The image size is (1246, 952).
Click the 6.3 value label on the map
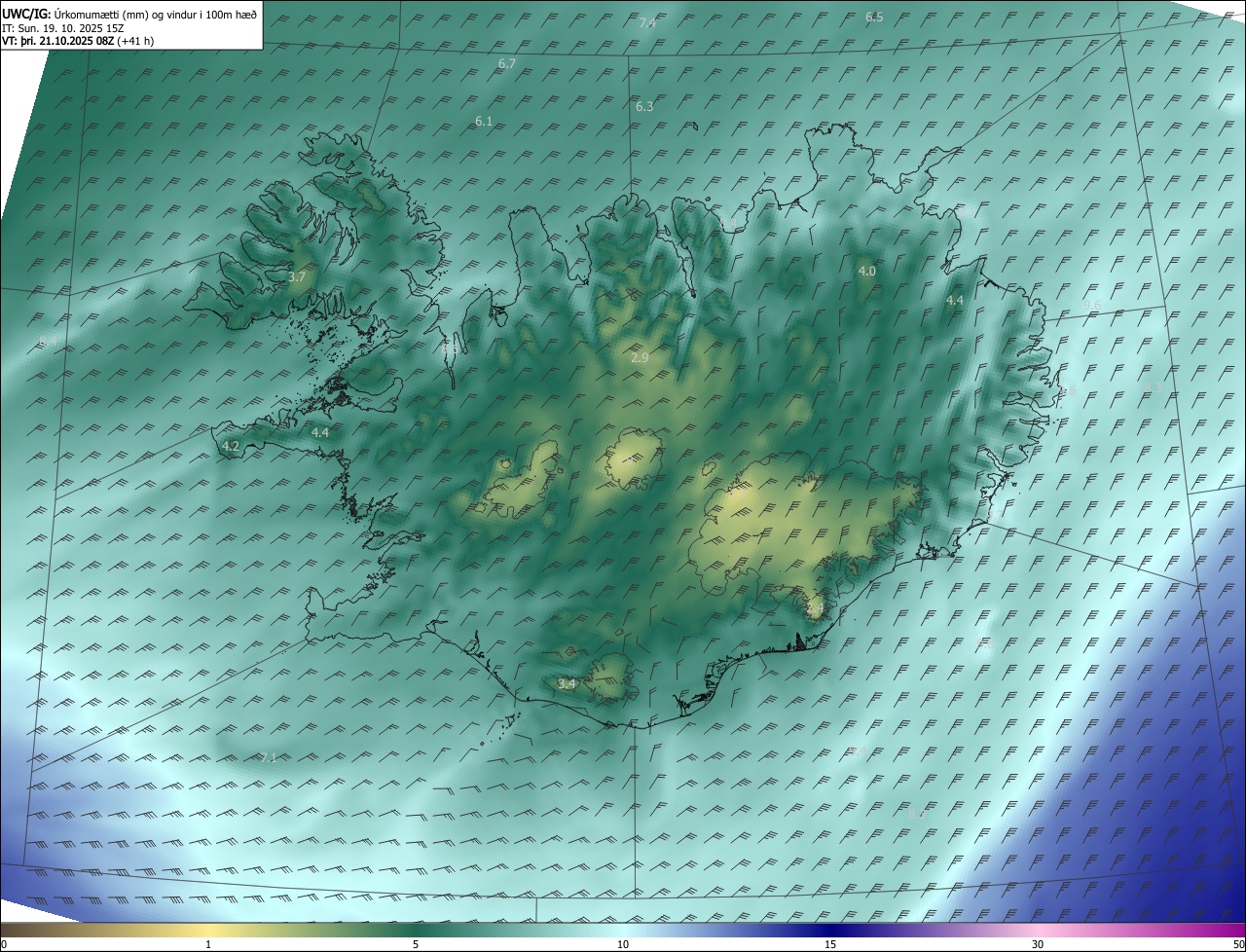[644, 106]
